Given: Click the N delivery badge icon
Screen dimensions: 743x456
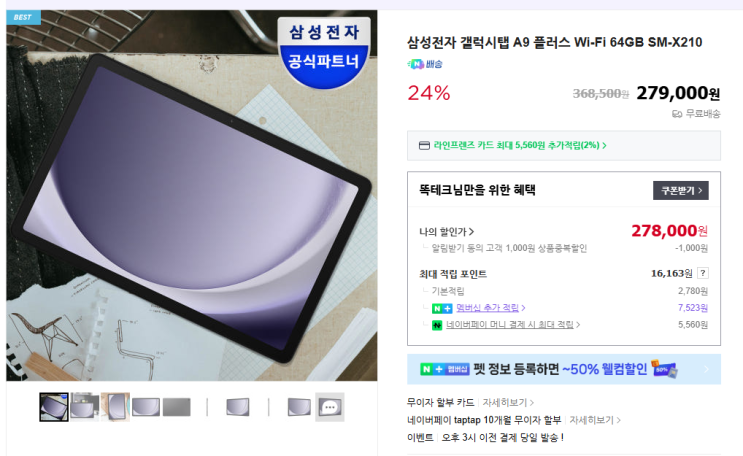Looking at the screenshot, I should point(416,64).
